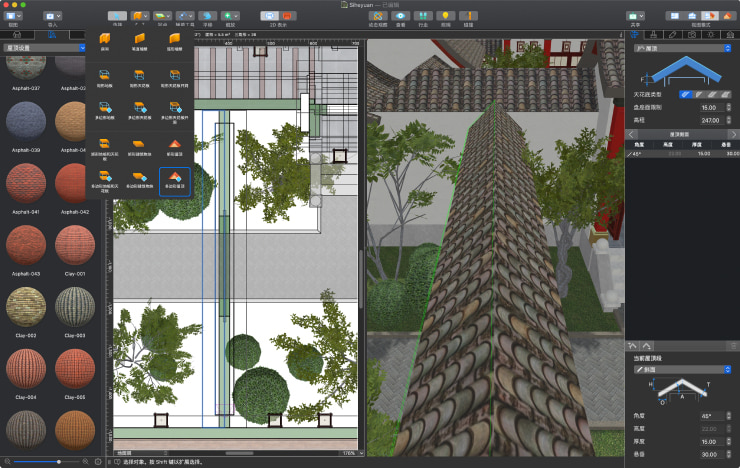Open the stamp-shaped inspector tab
Screen dimensions: 740x468
(x=654, y=35)
